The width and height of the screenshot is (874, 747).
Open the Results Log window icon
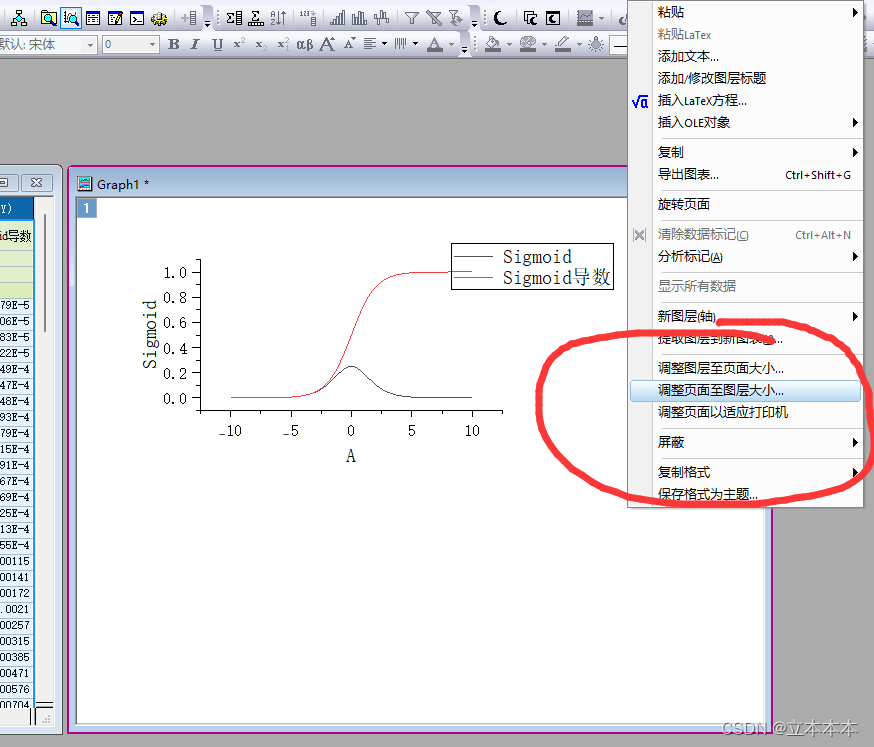pos(93,18)
